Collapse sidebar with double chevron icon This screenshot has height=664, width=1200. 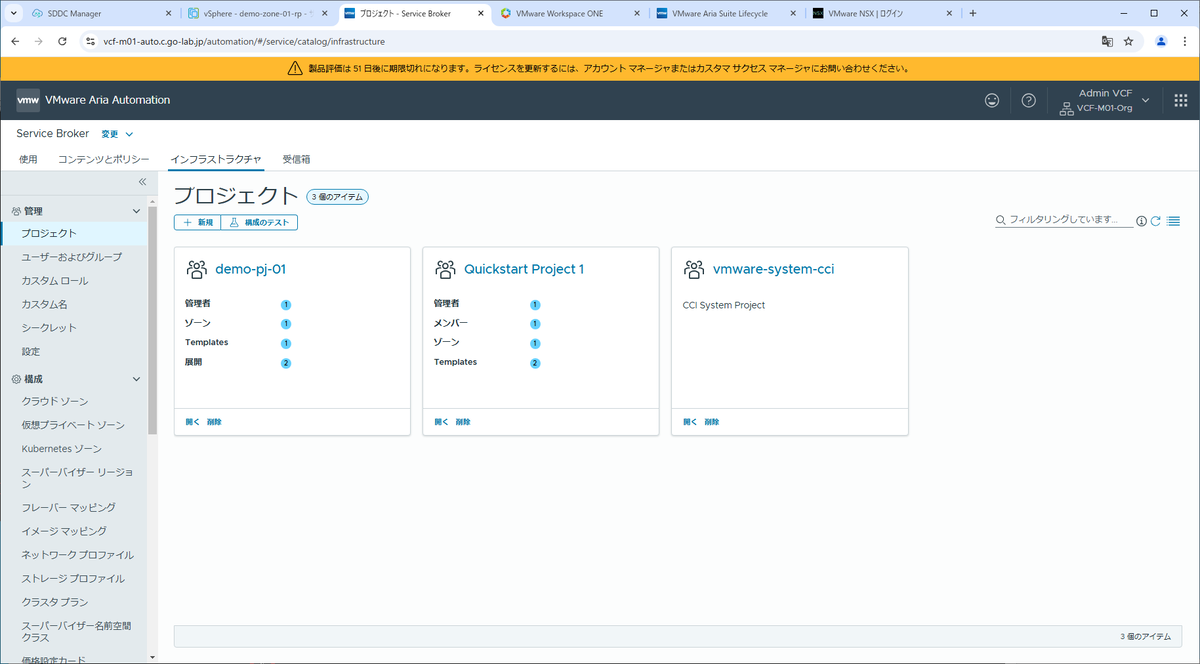(142, 182)
